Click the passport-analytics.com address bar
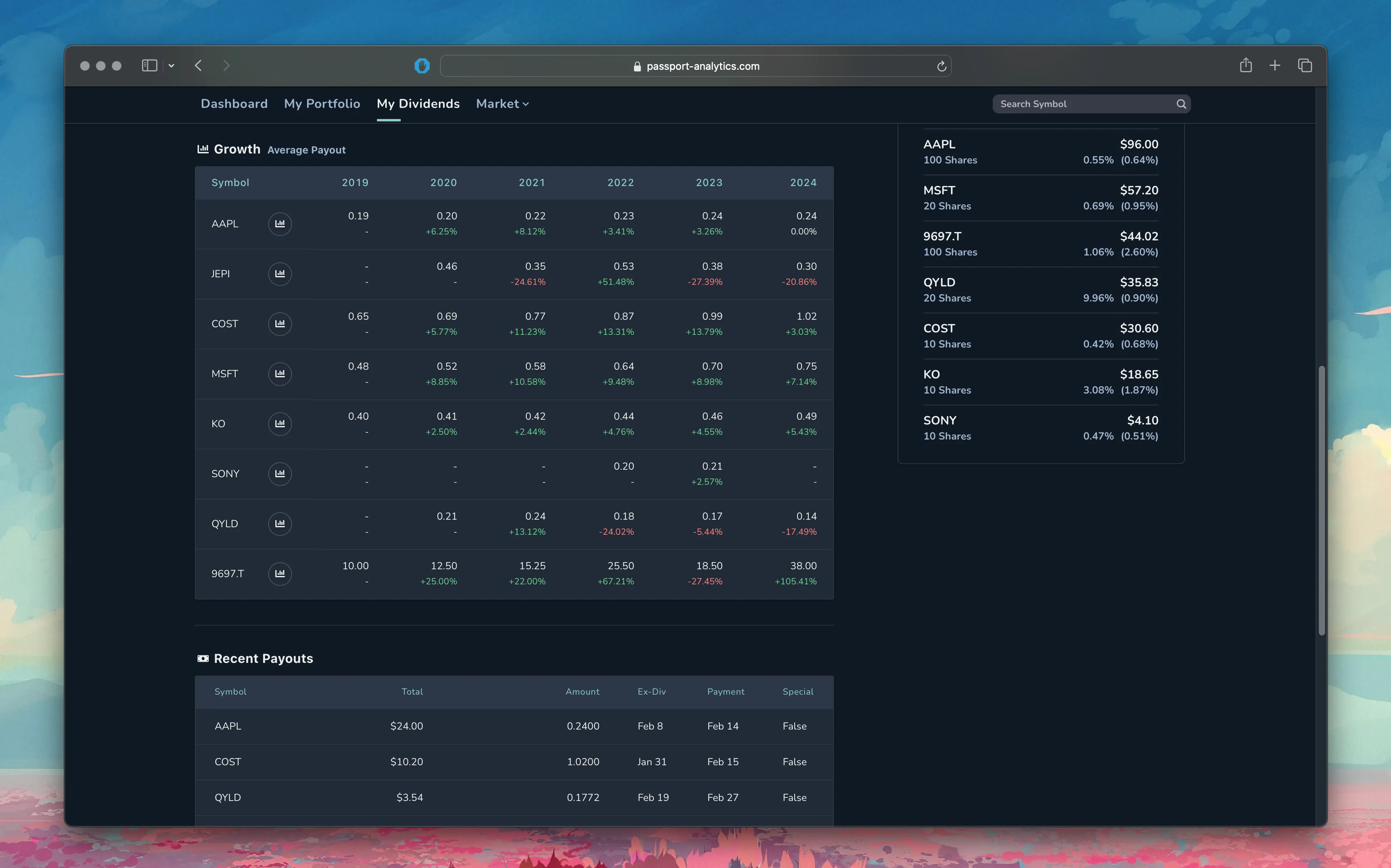Viewport: 1391px width, 868px height. click(x=695, y=66)
